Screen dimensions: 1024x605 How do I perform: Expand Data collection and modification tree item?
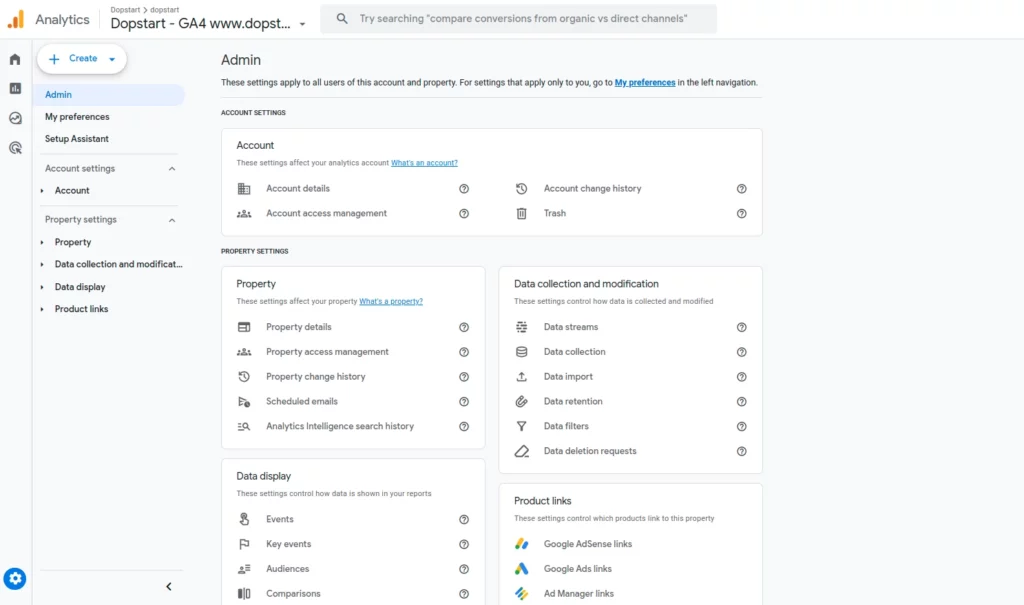(x=42, y=265)
